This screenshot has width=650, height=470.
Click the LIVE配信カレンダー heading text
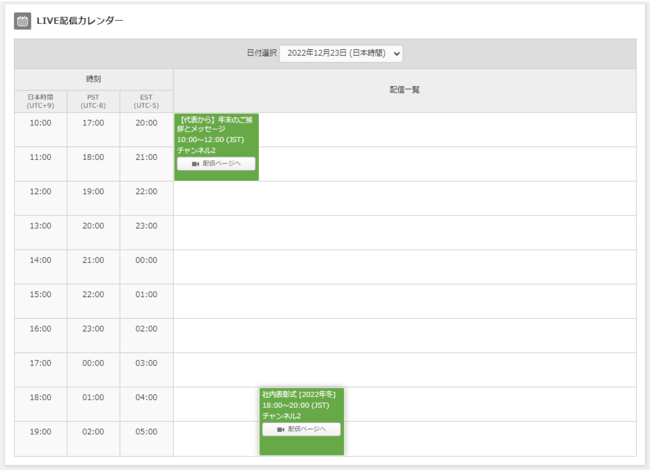tap(80, 21)
